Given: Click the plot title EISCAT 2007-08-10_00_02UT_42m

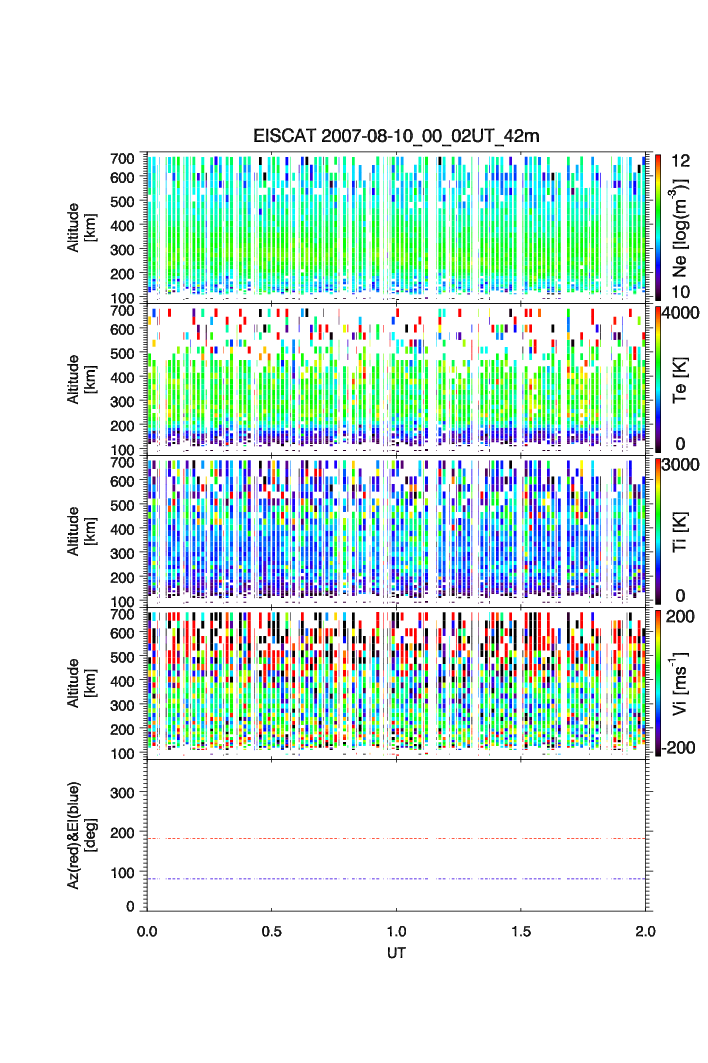Looking at the screenshot, I should click(396, 136).
